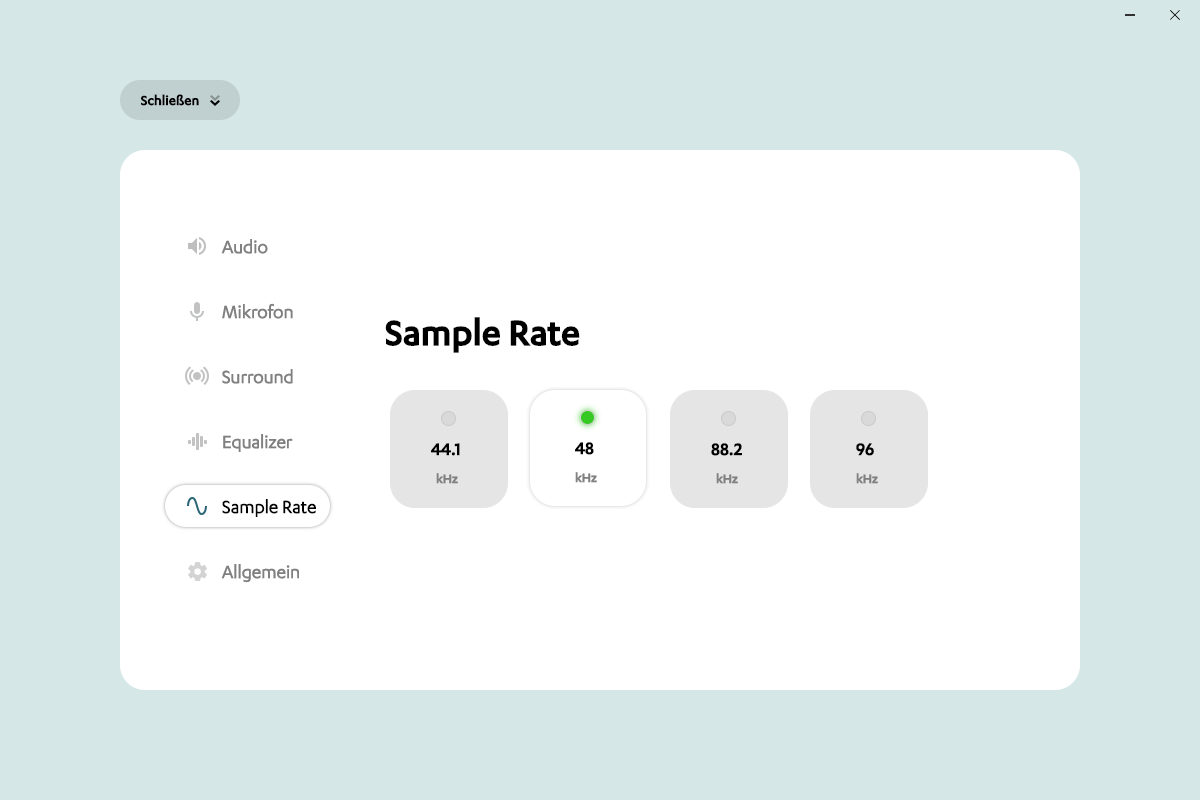Viewport: 1200px width, 800px height.
Task: Choose the 88.2 kHz sample rate card
Action: coord(729,449)
